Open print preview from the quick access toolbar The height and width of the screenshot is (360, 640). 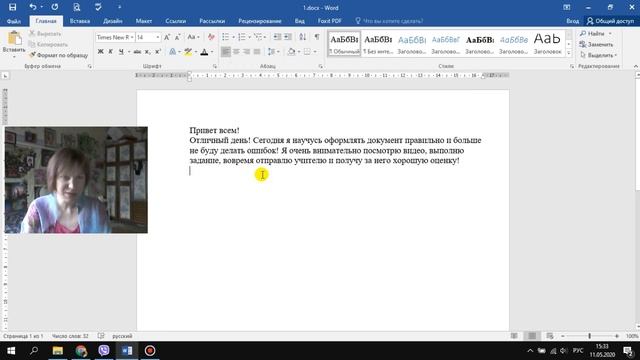click(76, 7)
